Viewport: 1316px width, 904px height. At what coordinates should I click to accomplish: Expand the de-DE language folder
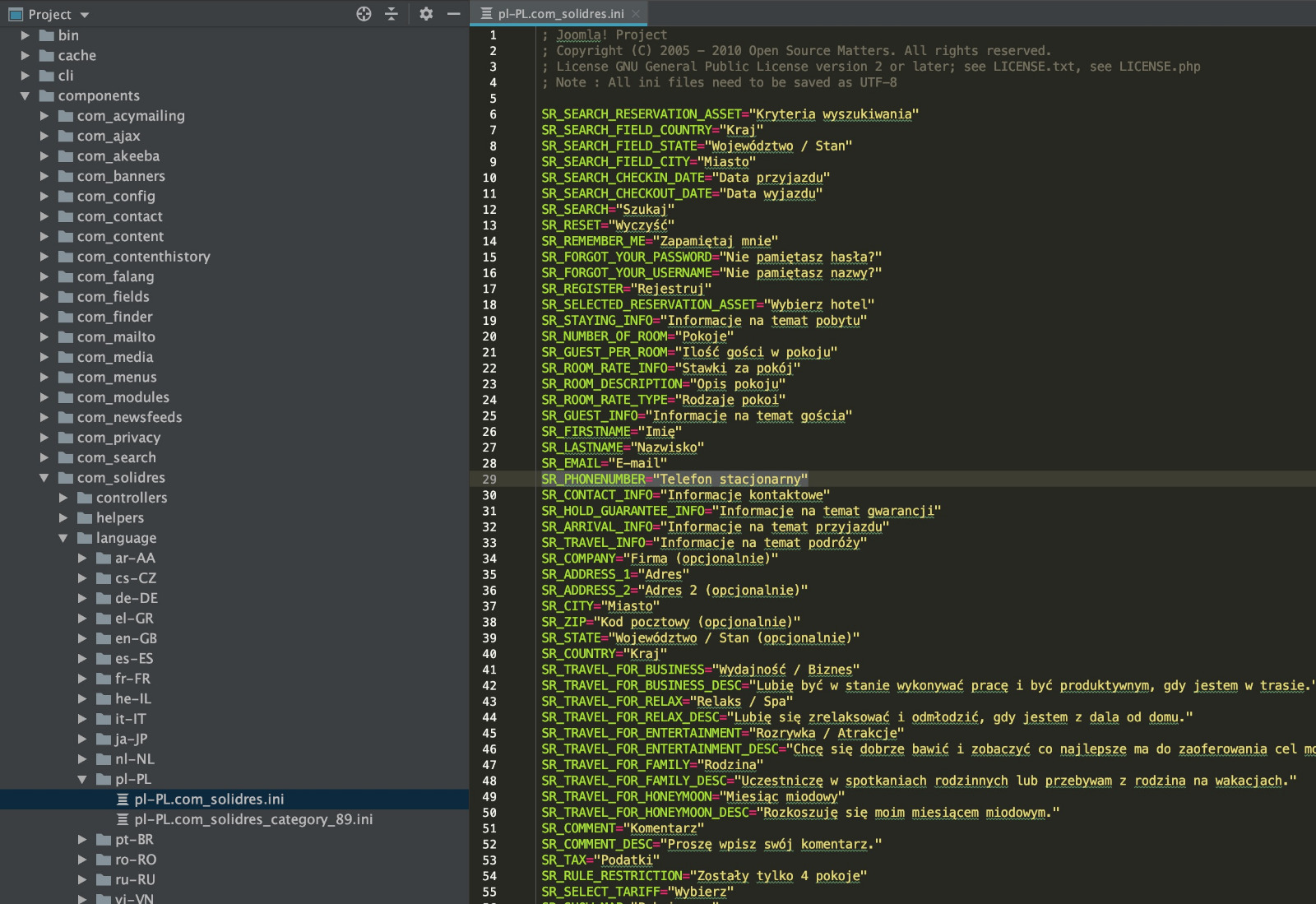pos(82,599)
